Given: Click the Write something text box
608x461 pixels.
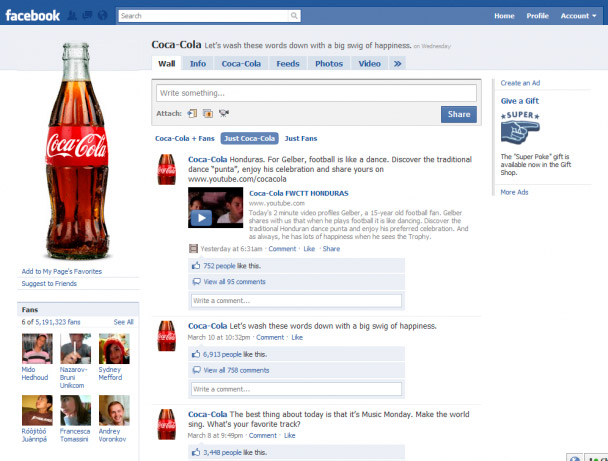Looking at the screenshot, I should tap(316, 93).
